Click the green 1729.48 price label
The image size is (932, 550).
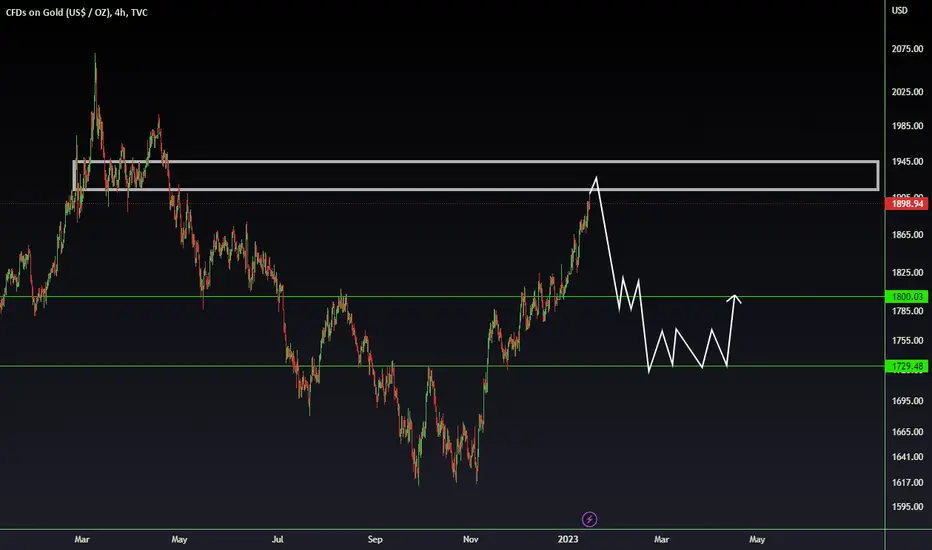click(x=906, y=366)
